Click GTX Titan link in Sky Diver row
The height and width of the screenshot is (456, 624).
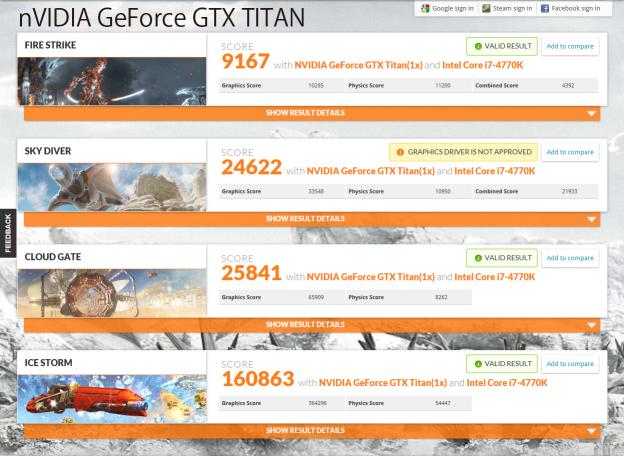(x=370, y=171)
